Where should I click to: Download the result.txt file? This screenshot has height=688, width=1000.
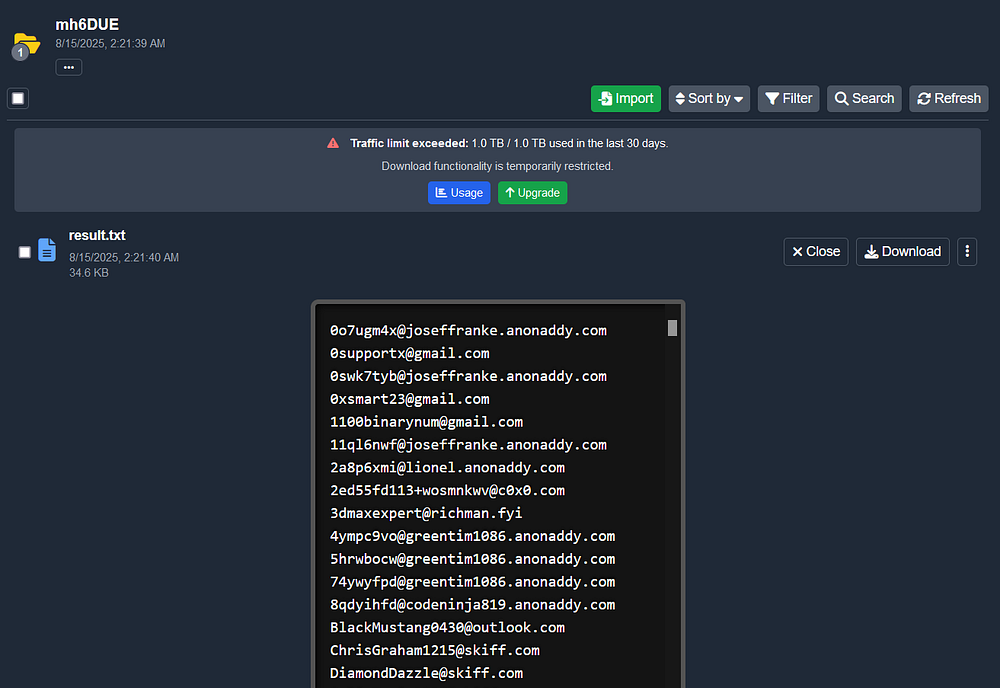pyautogui.click(x=902, y=252)
